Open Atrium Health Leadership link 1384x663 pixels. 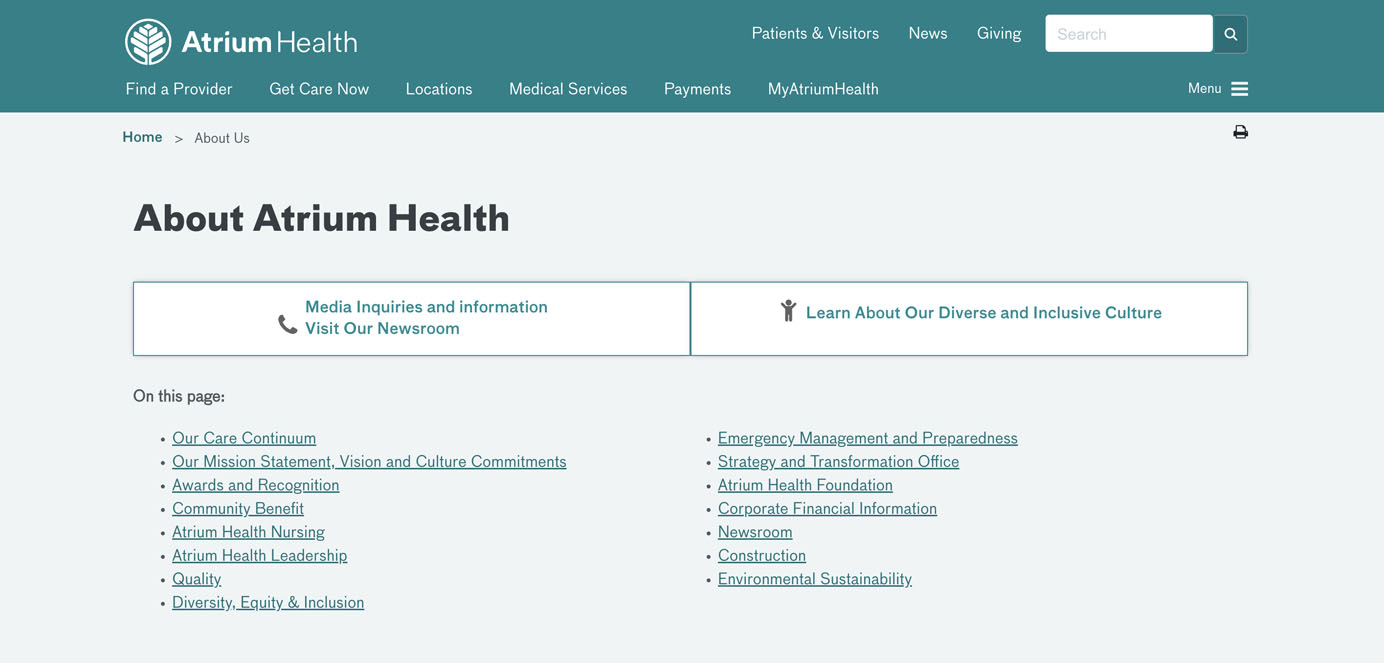pos(259,555)
